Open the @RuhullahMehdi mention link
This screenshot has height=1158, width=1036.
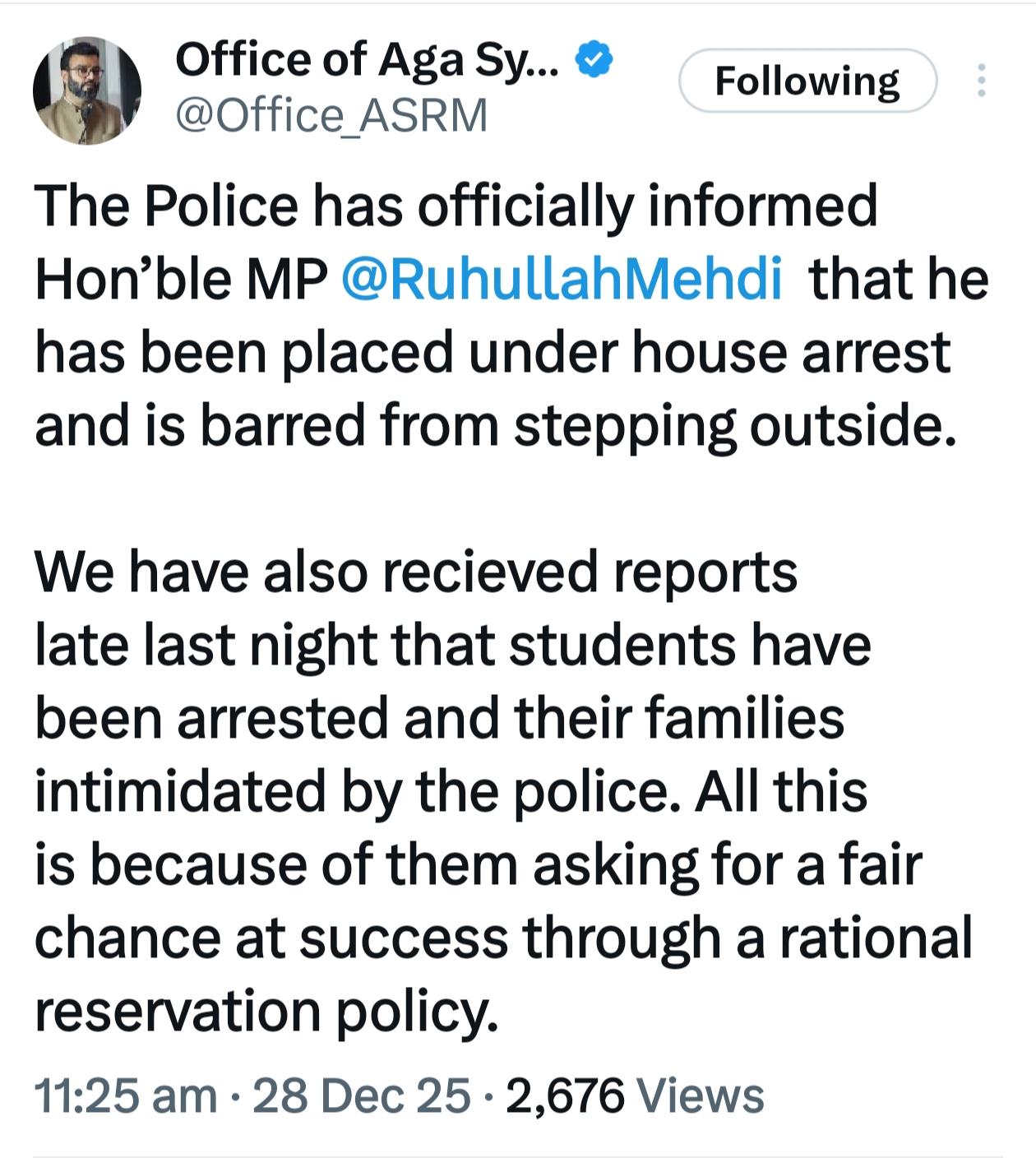[x=561, y=279]
